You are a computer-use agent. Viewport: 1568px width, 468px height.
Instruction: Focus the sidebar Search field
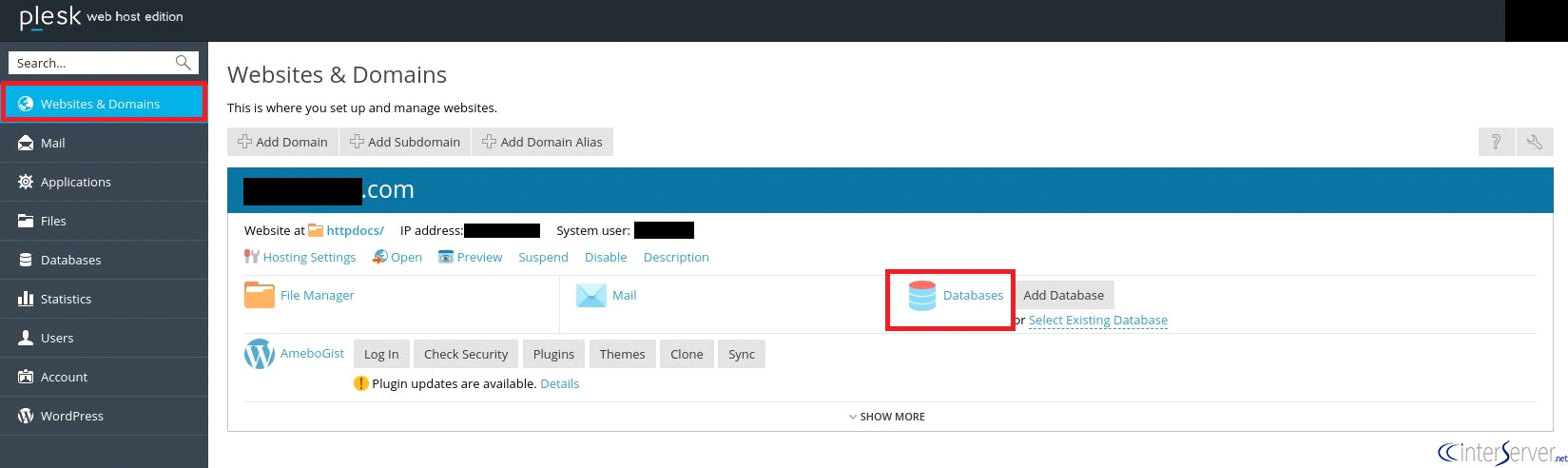coord(104,63)
